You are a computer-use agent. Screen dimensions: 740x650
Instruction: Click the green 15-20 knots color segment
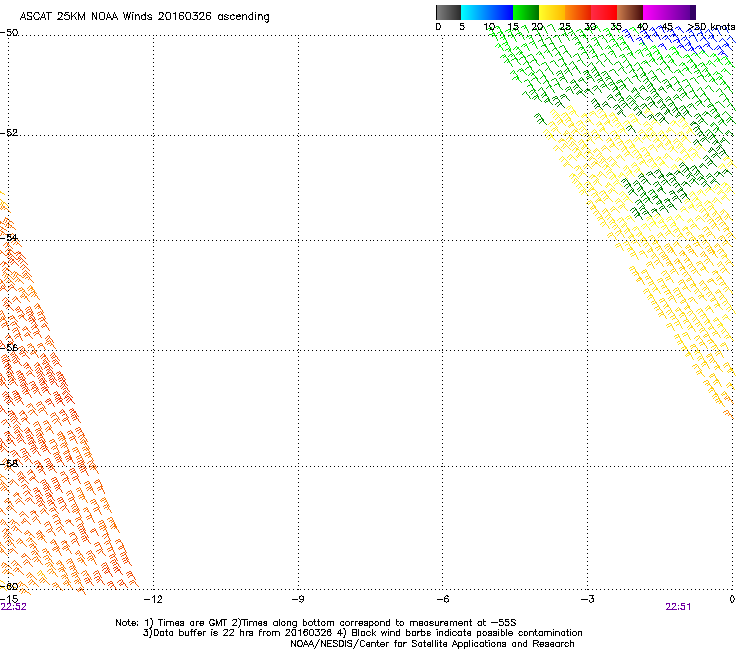click(526, 12)
